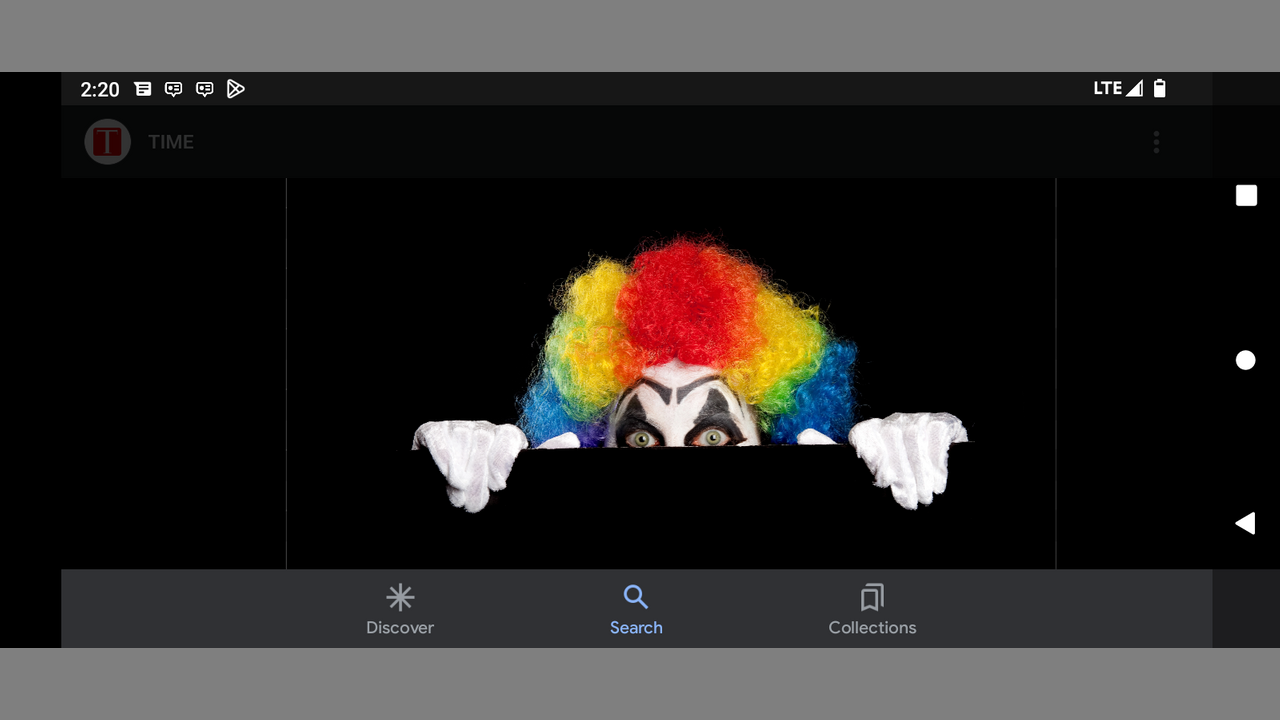Select the Search tab label

pyautogui.click(x=636, y=628)
